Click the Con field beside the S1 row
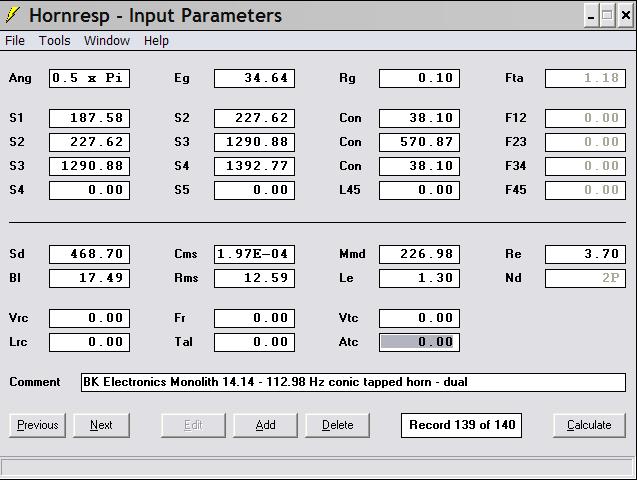Viewport: 637px width, 480px height. coord(419,118)
